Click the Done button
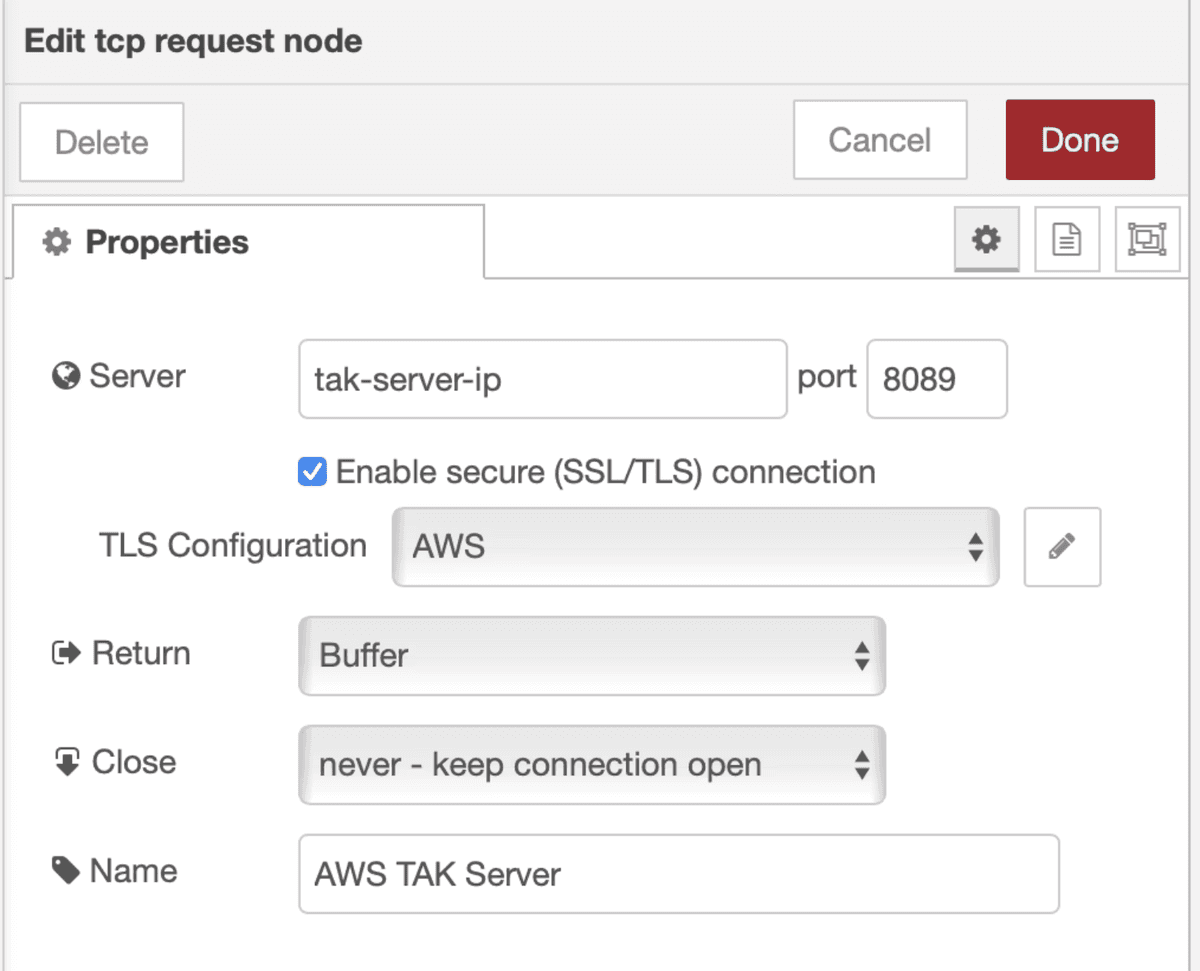Image resolution: width=1200 pixels, height=971 pixels. [1079, 139]
